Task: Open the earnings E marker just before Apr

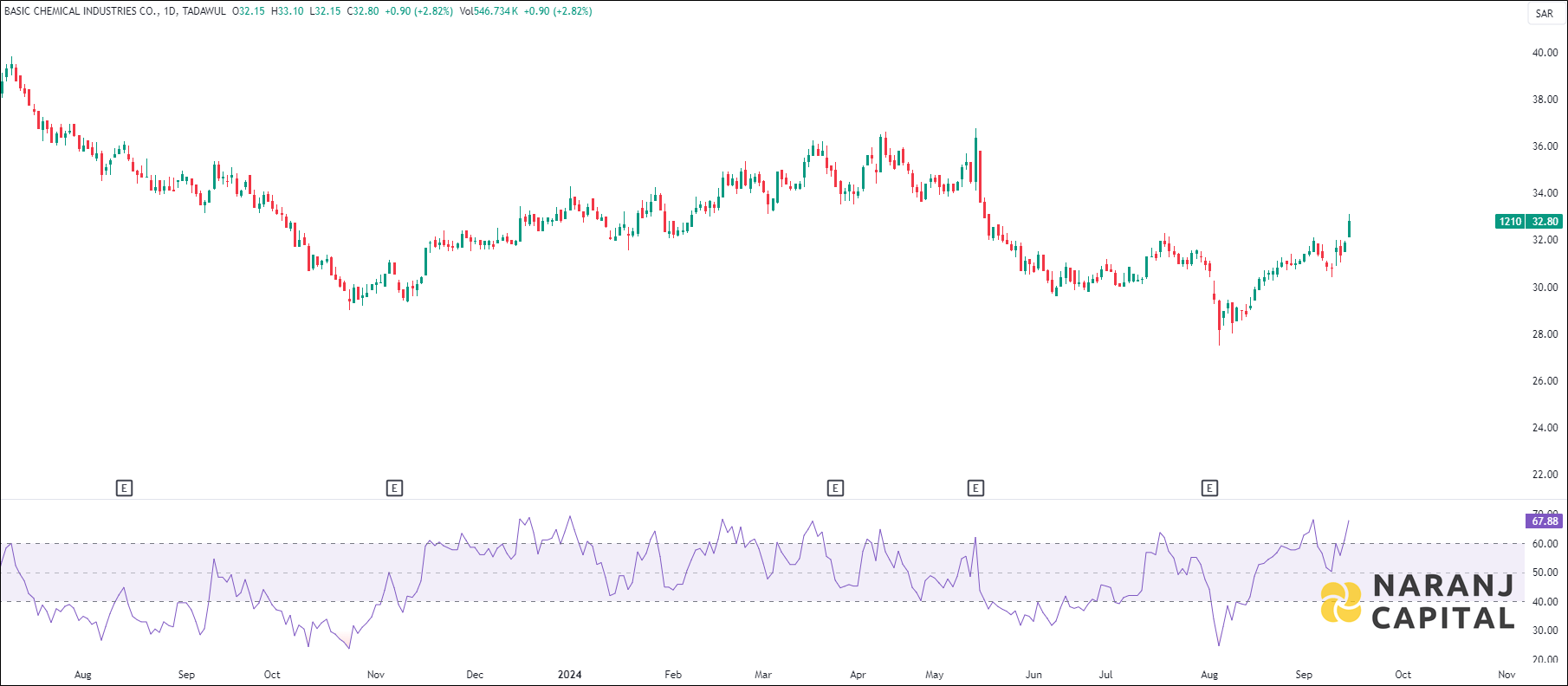Action: pyautogui.click(x=835, y=489)
